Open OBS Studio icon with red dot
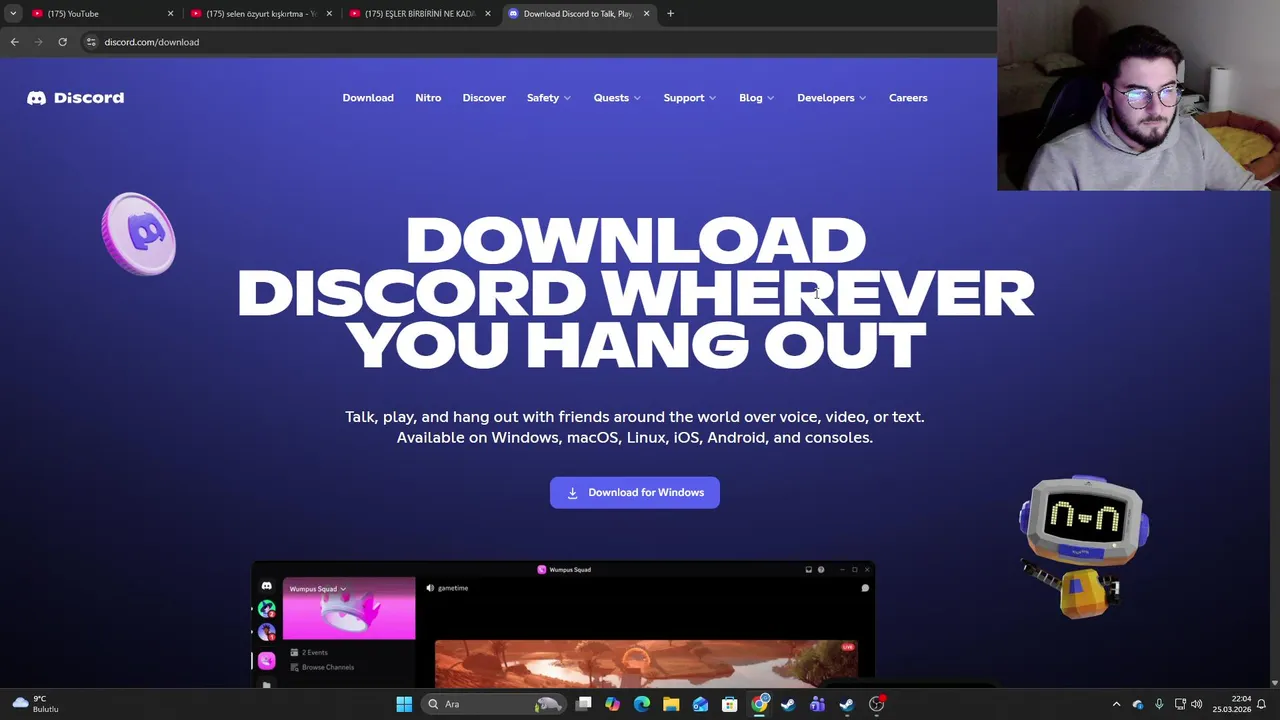 click(877, 704)
